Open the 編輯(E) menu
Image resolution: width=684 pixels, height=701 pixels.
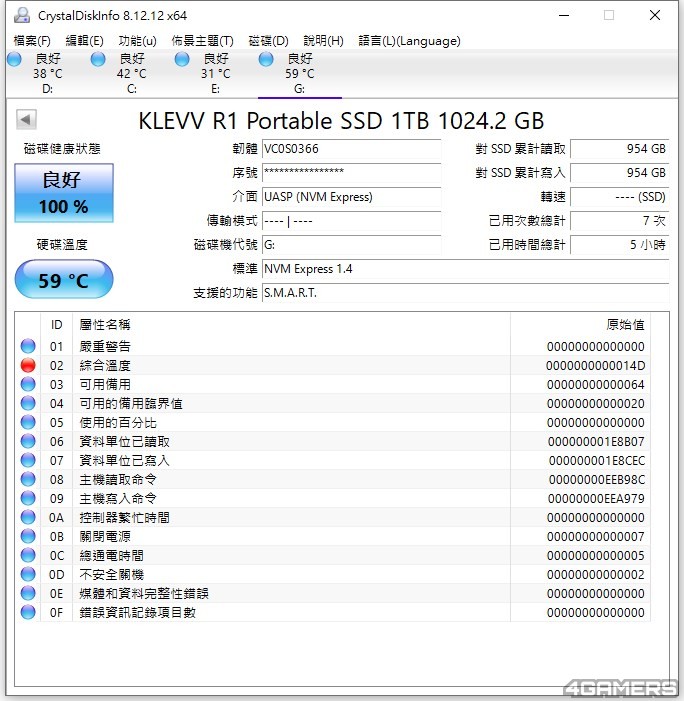click(x=84, y=41)
